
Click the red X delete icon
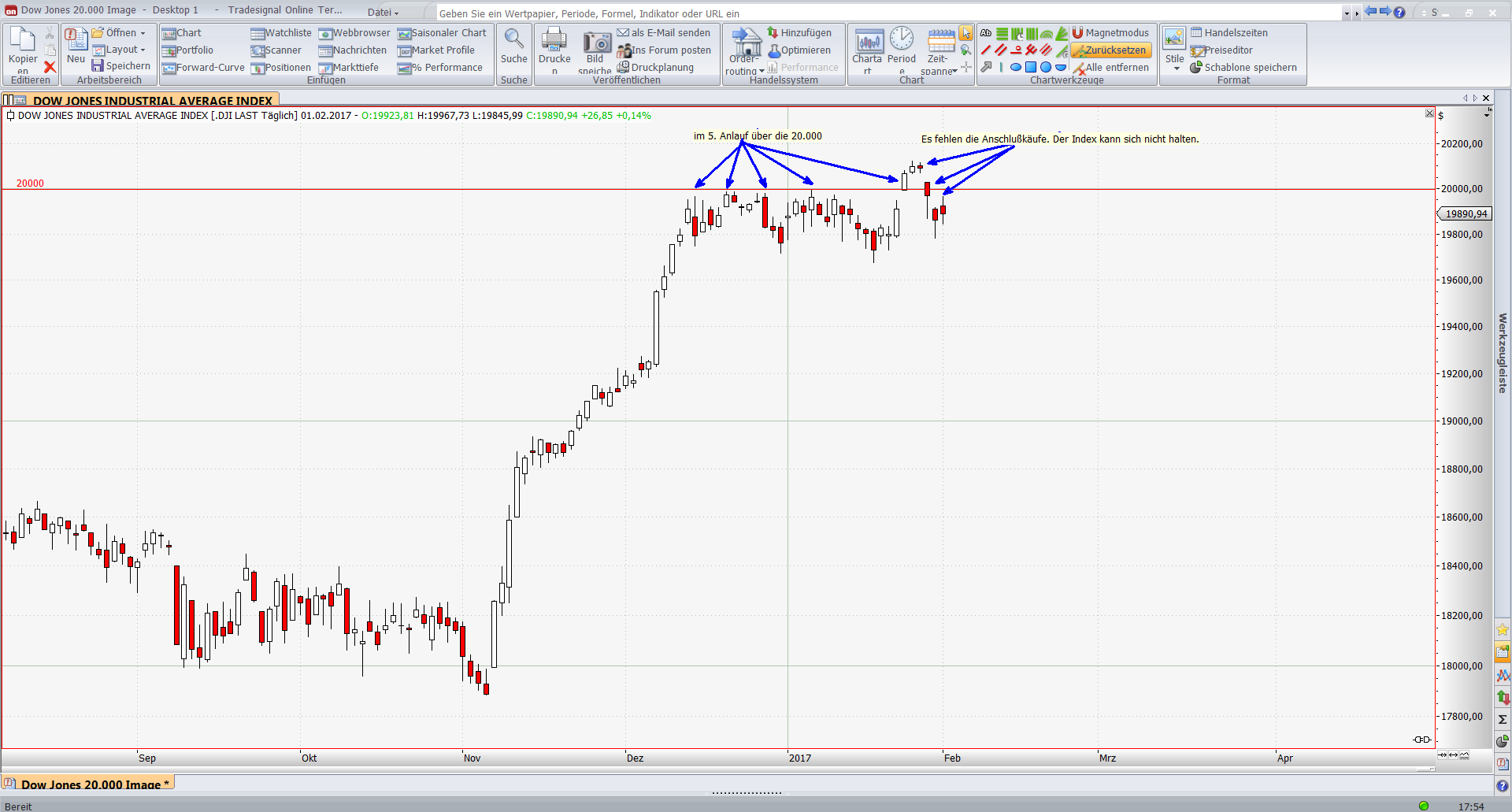pos(50,68)
